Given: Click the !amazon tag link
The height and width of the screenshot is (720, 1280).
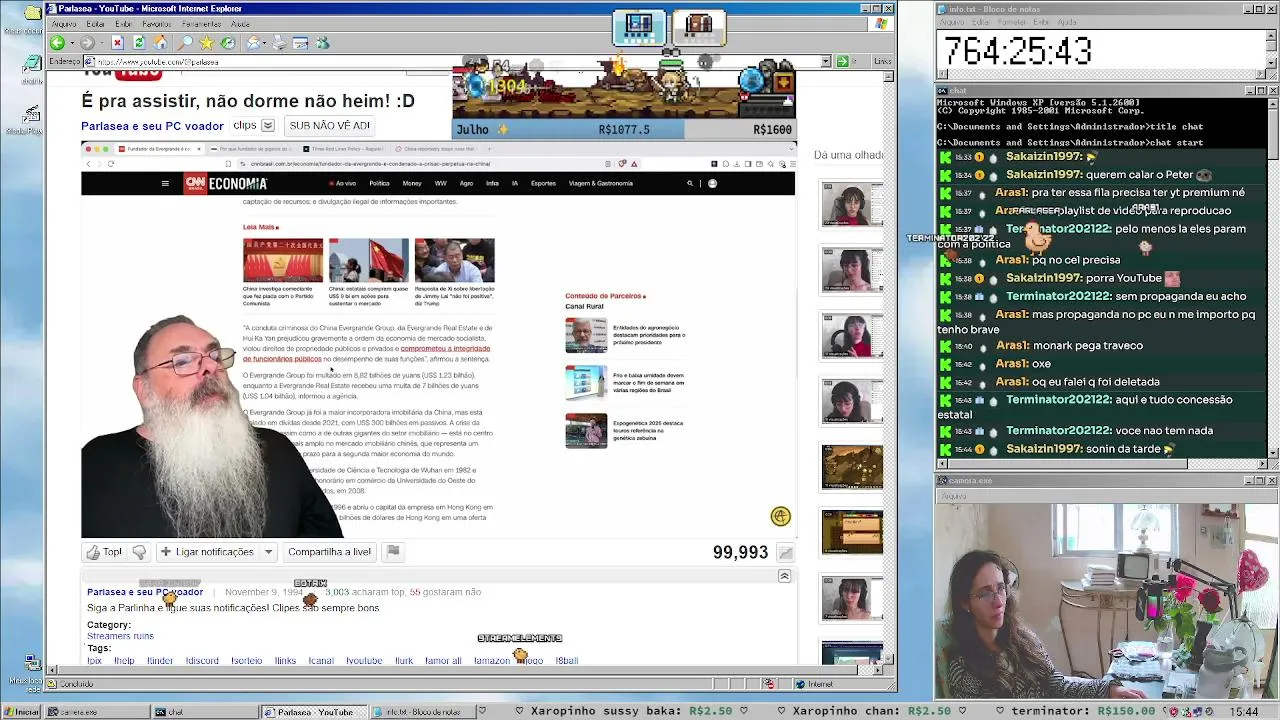Looking at the screenshot, I should [492, 661].
